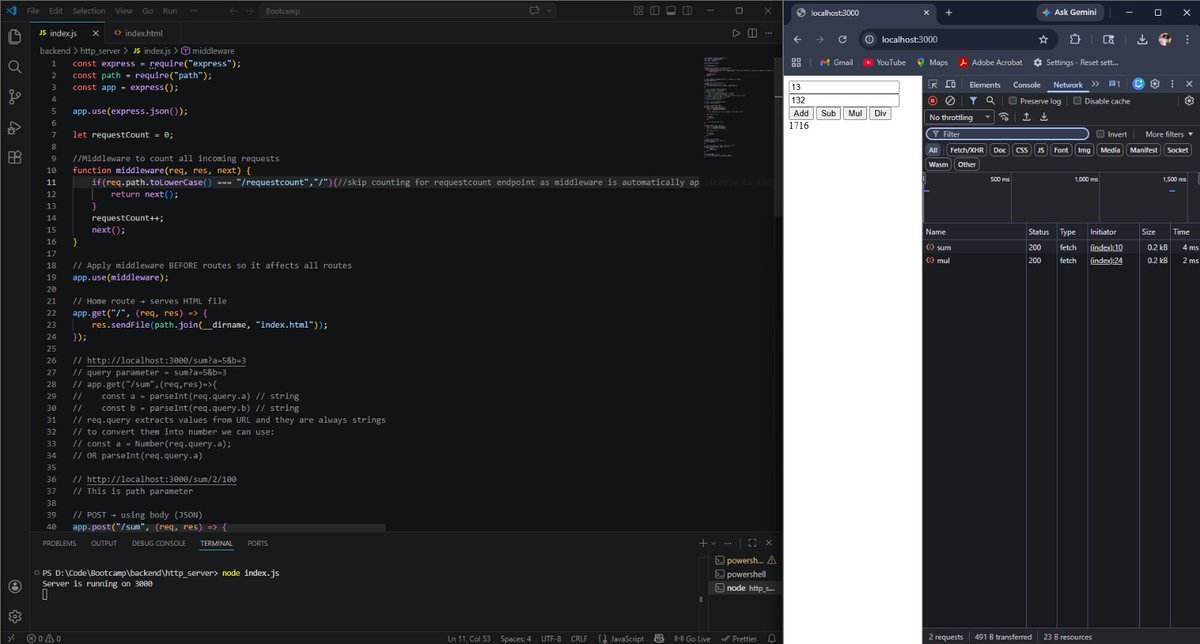This screenshot has width=1200, height=644.
Task: Reload the localhost:3000 page
Action: click(x=843, y=40)
